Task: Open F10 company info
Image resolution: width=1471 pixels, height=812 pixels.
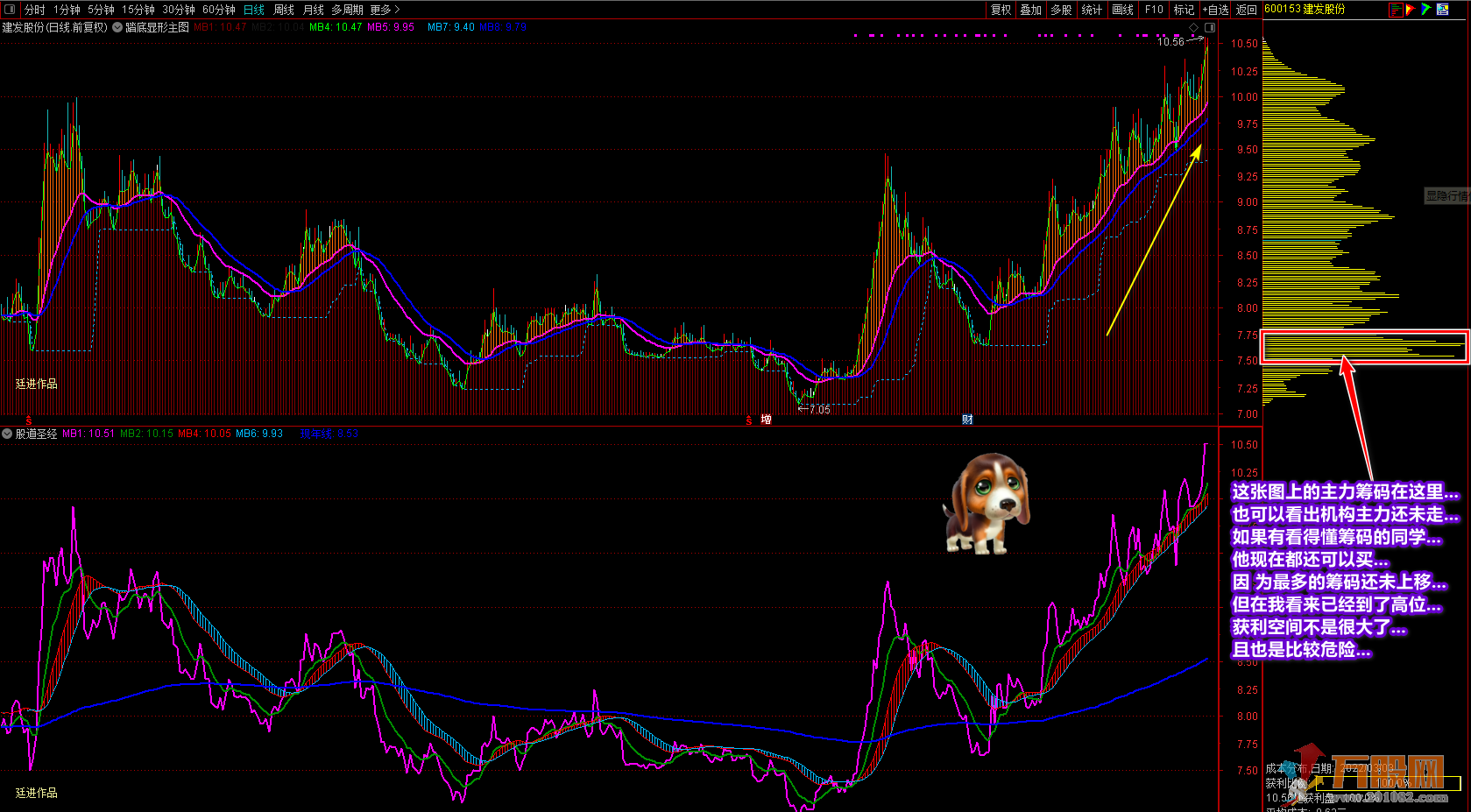Action: click(x=1154, y=10)
